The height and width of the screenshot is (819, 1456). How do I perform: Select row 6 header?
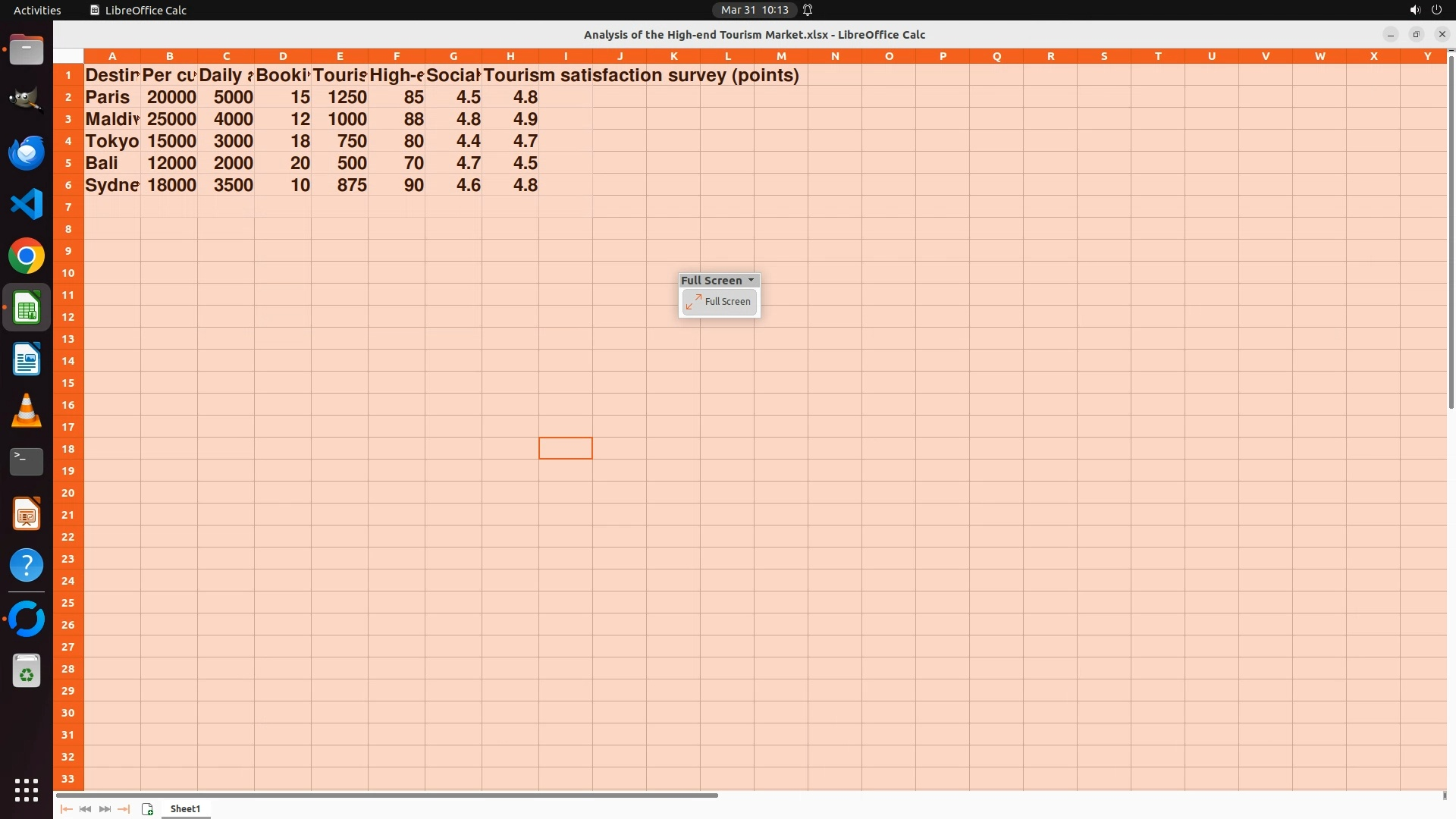[68, 185]
